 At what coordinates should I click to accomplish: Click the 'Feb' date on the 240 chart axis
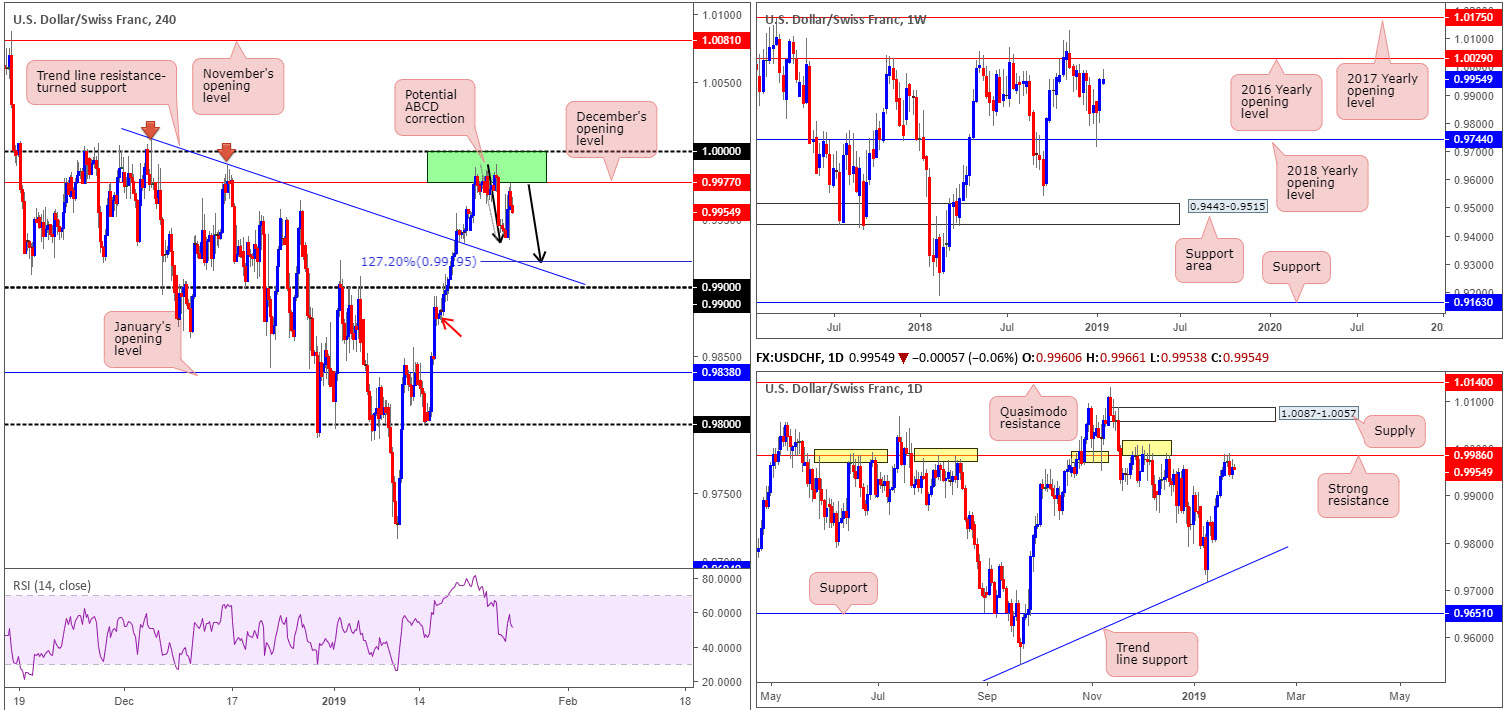pos(568,700)
